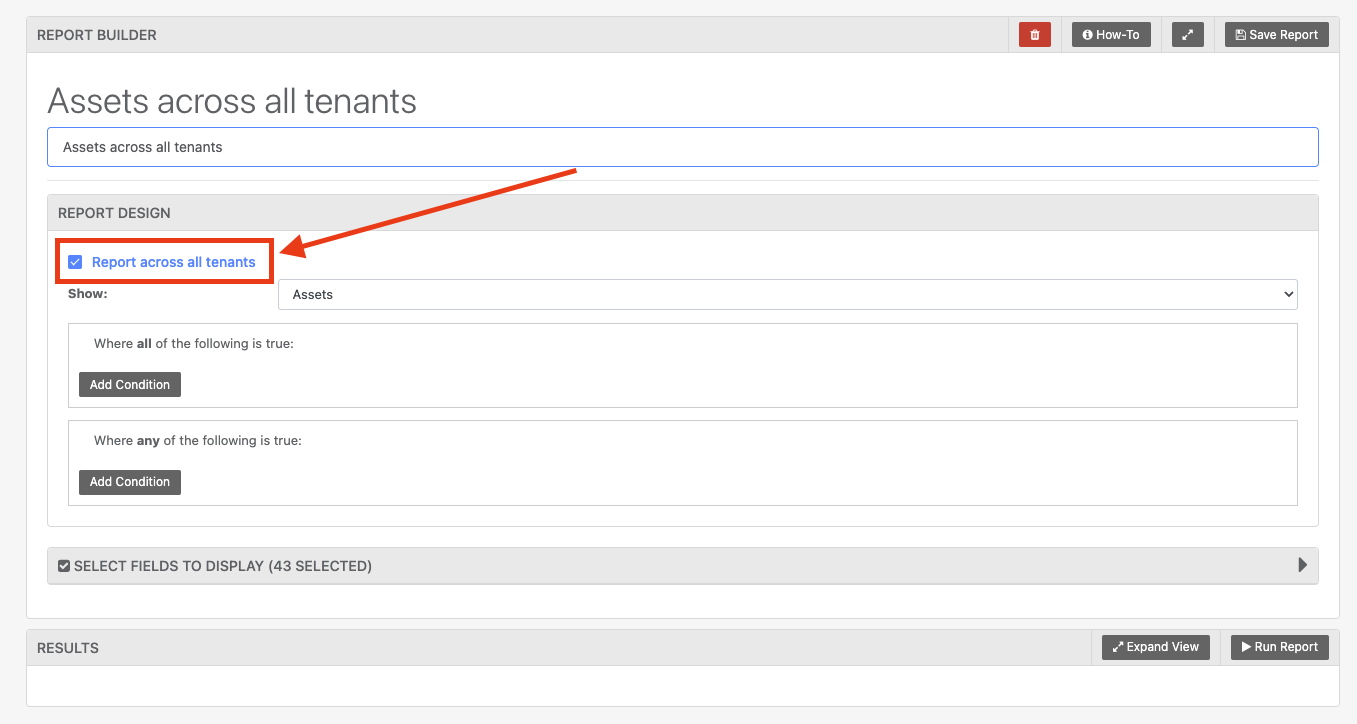Click into the report name text field

[x=682, y=147]
